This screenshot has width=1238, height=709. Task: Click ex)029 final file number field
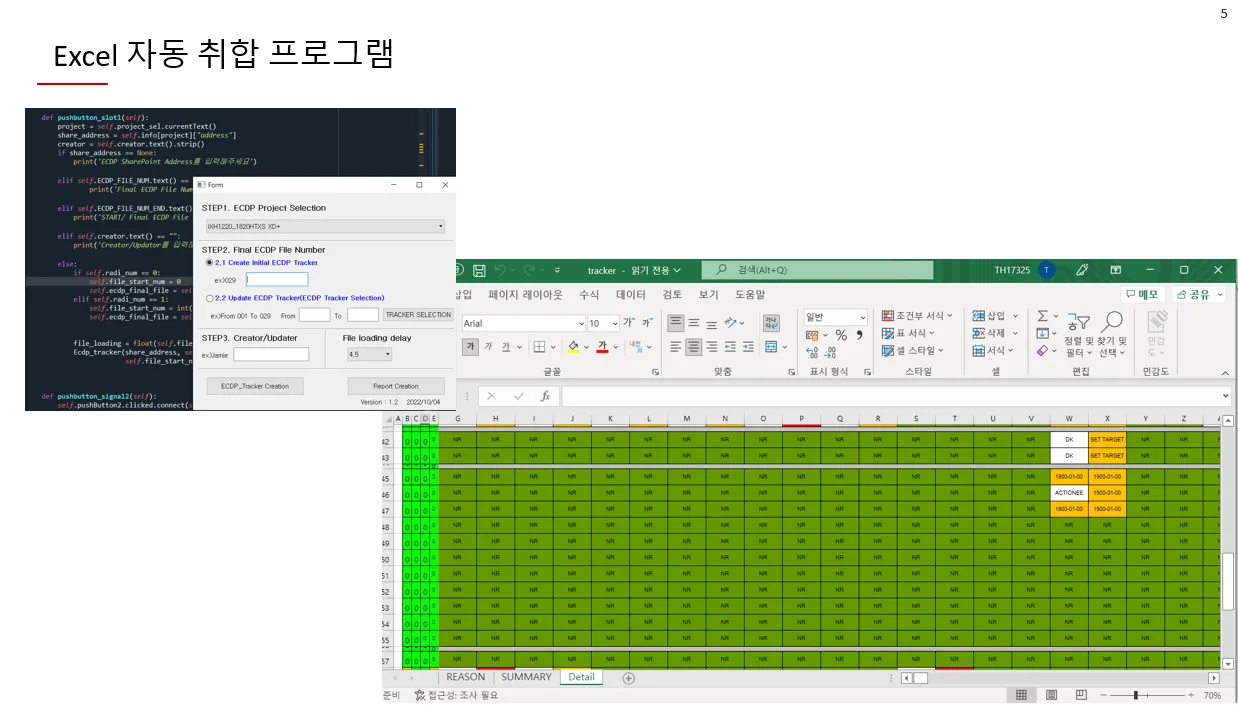tap(277, 280)
